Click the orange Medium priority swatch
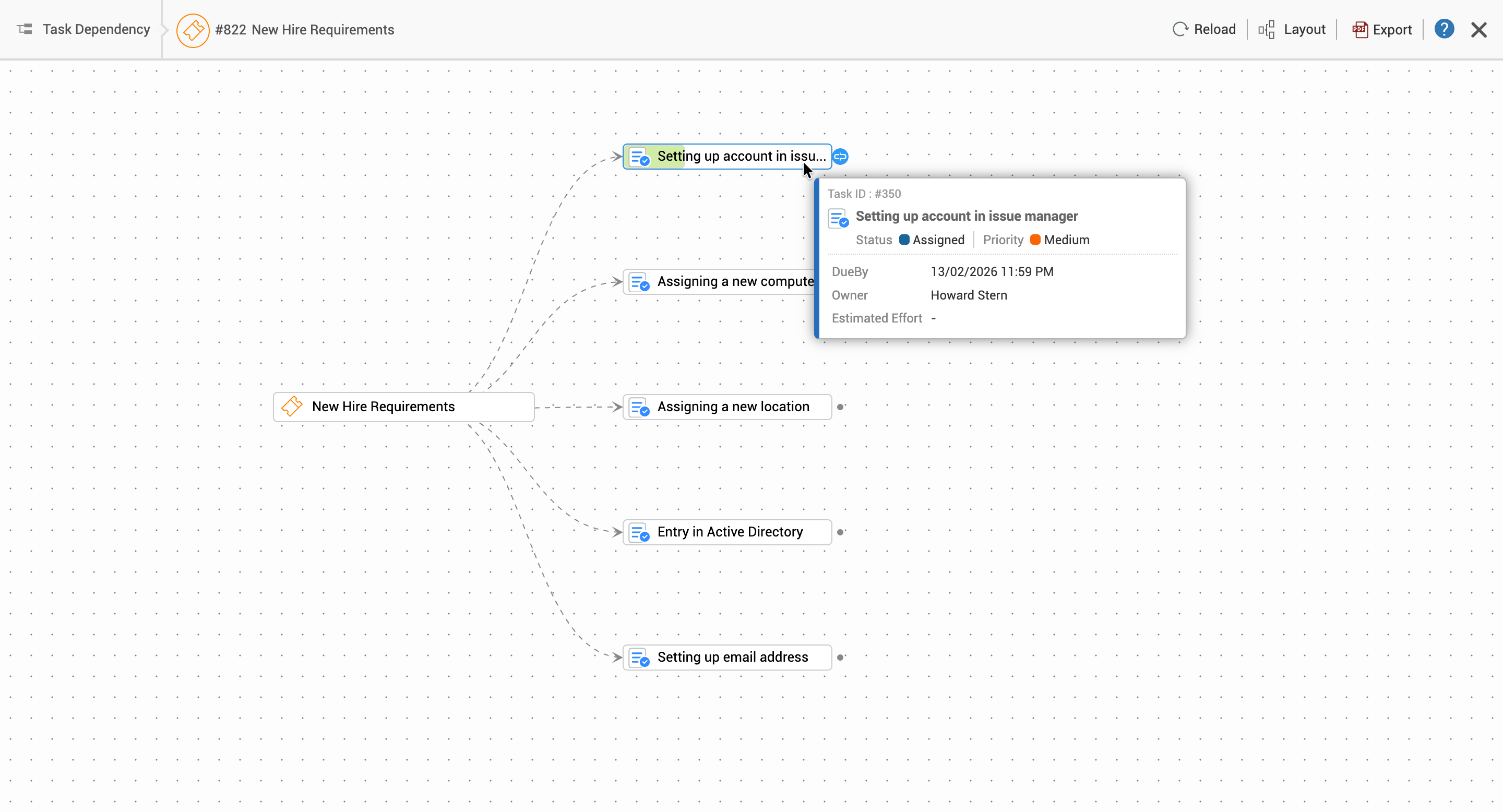The height and width of the screenshot is (812, 1503). tap(1035, 240)
